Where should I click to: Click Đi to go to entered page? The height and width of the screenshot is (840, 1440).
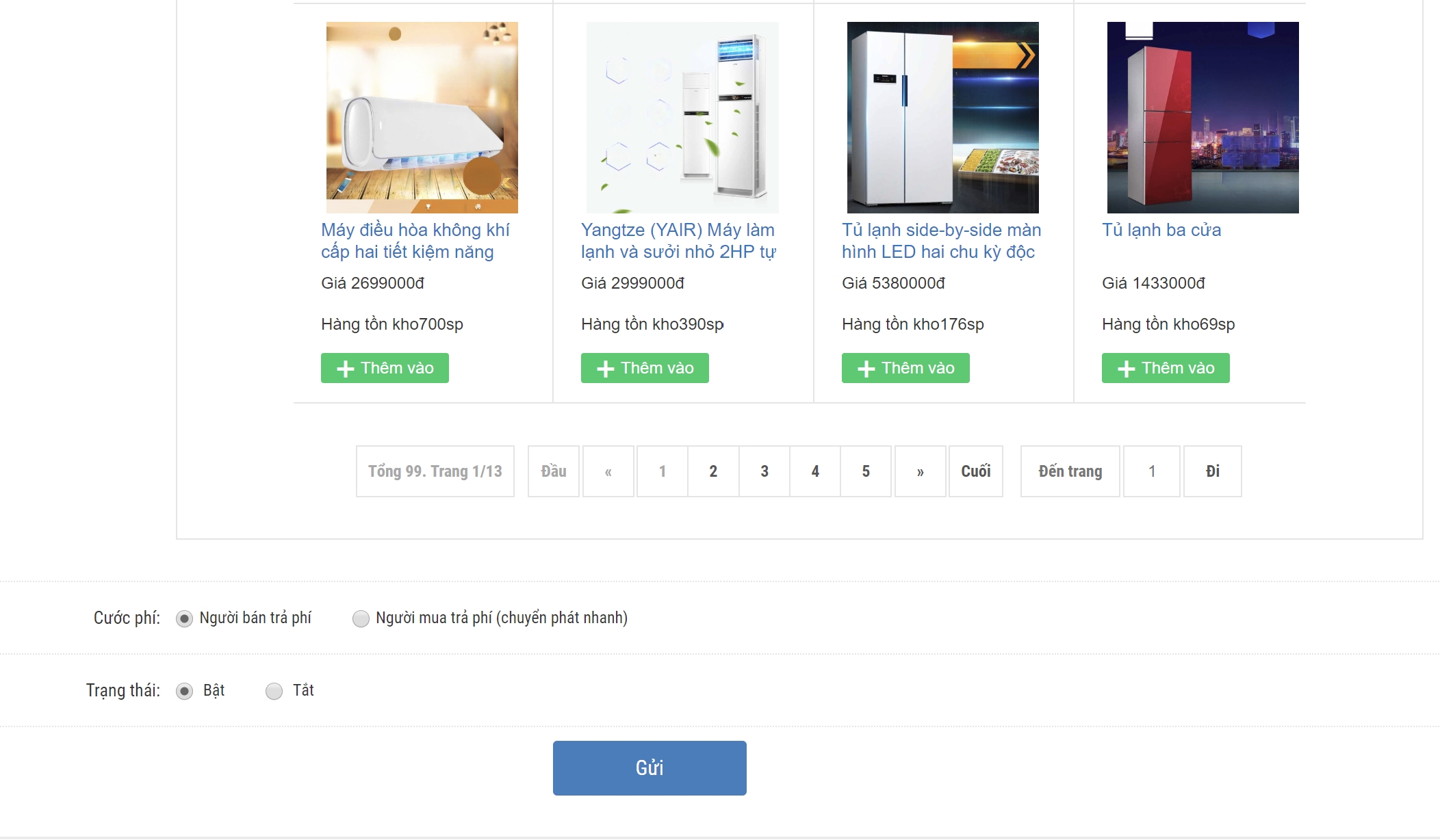[1213, 471]
